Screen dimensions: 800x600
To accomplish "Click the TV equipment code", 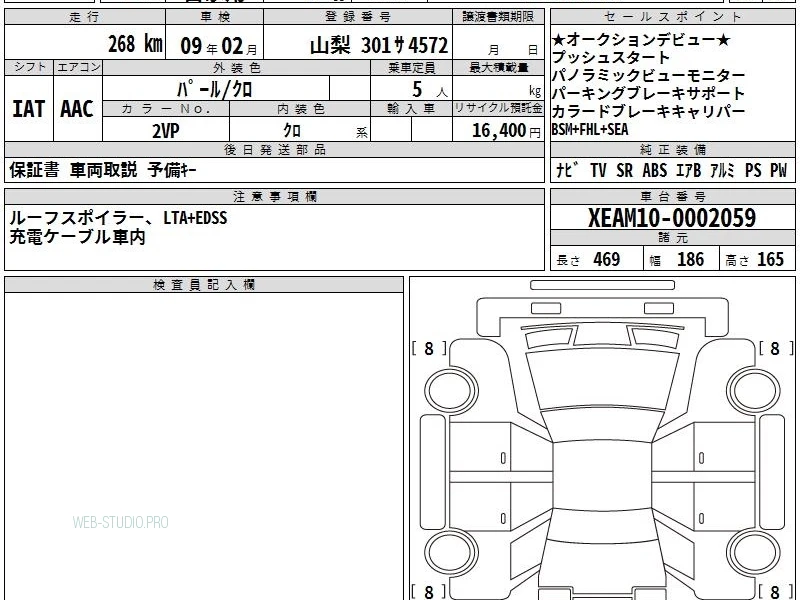I will 598,170.
